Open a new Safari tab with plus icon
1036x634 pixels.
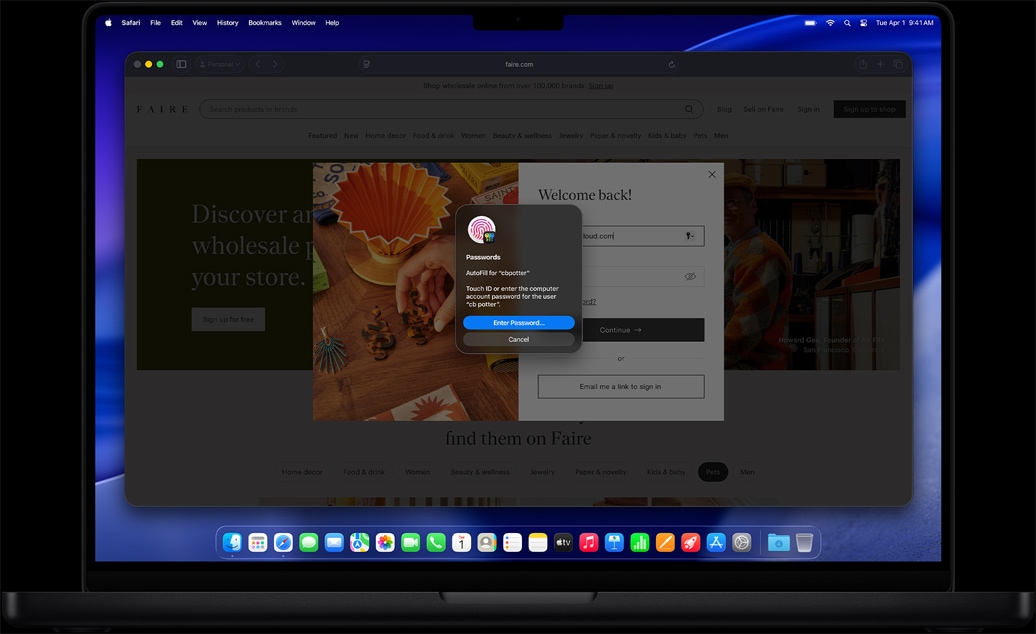click(x=879, y=63)
